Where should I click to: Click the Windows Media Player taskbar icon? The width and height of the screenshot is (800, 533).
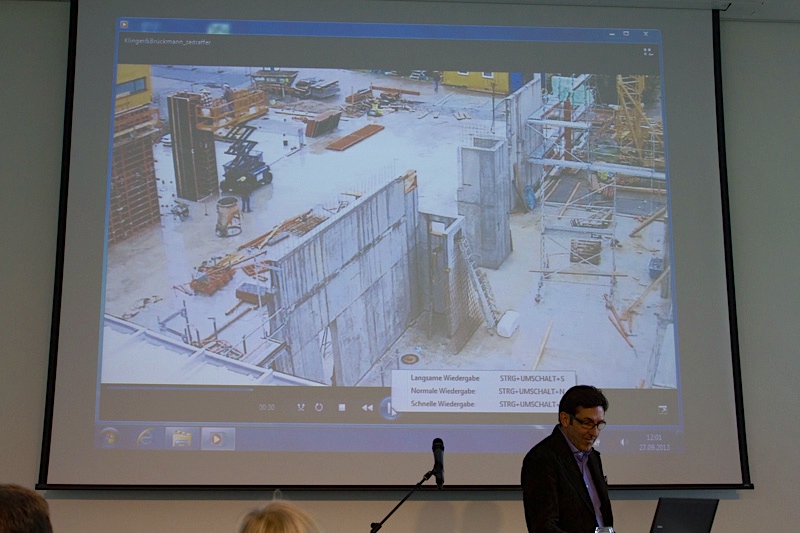click(x=217, y=438)
